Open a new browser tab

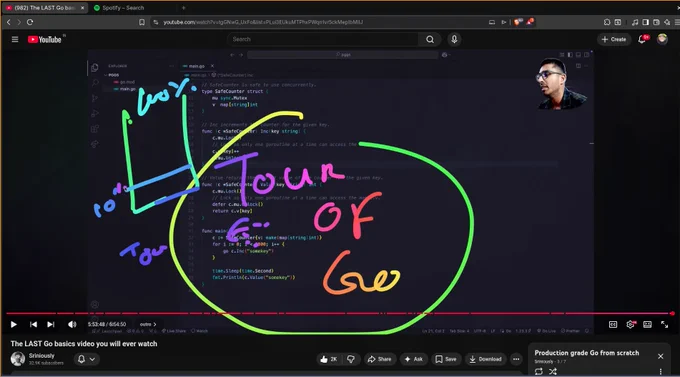coord(183,8)
